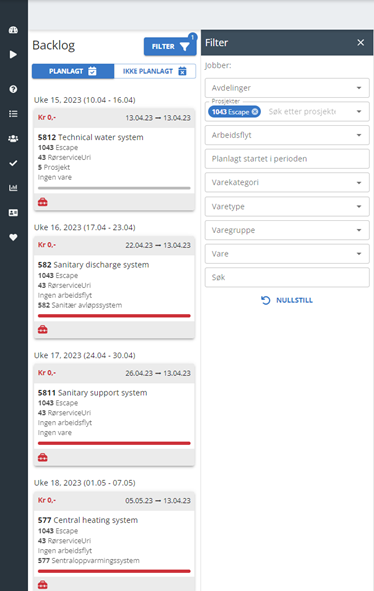The width and height of the screenshot is (374, 591).
Task: Switch to the IKKE PLANLAGT tab
Action: 155,71
